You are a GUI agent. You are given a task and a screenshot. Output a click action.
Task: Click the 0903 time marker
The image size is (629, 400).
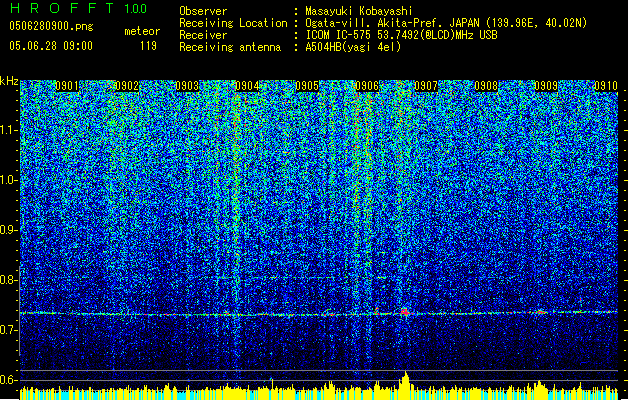click(187, 86)
